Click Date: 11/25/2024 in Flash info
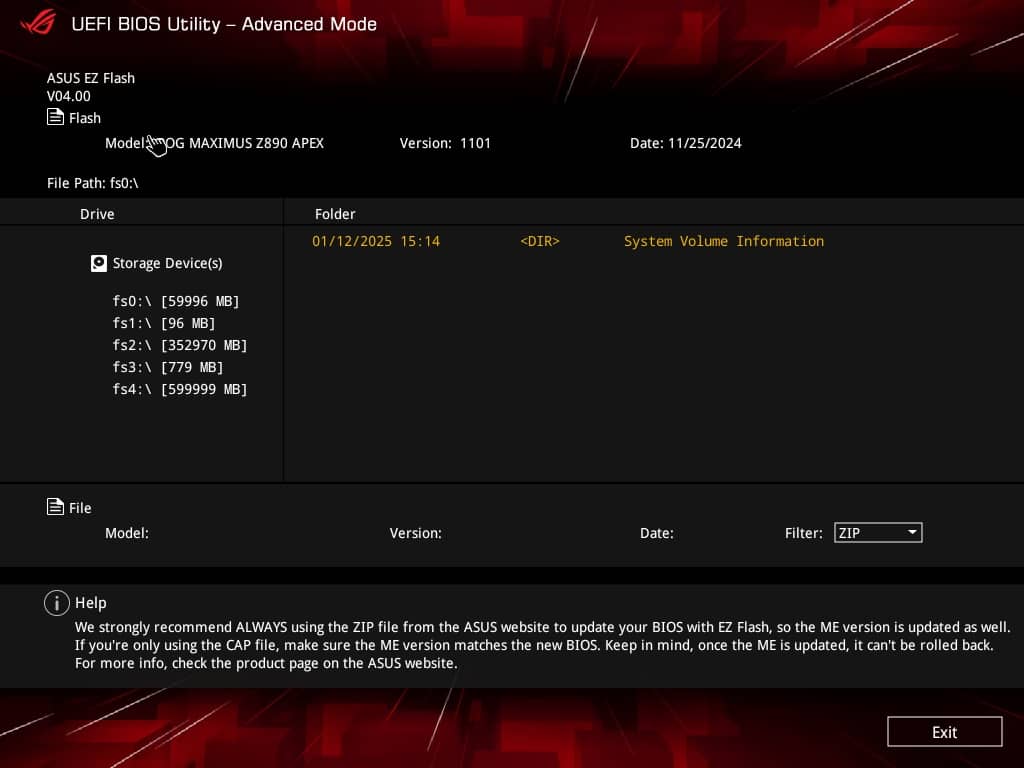 tap(686, 143)
